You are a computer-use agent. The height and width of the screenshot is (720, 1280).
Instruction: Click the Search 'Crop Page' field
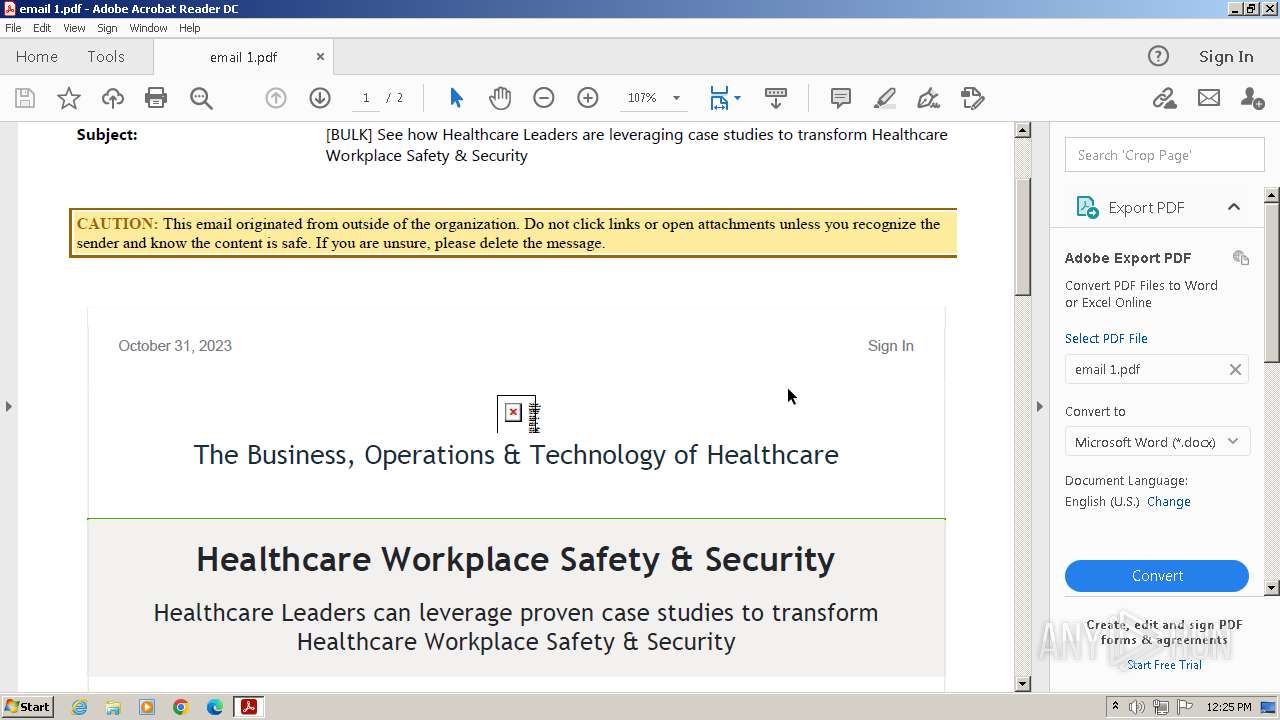pos(1165,155)
